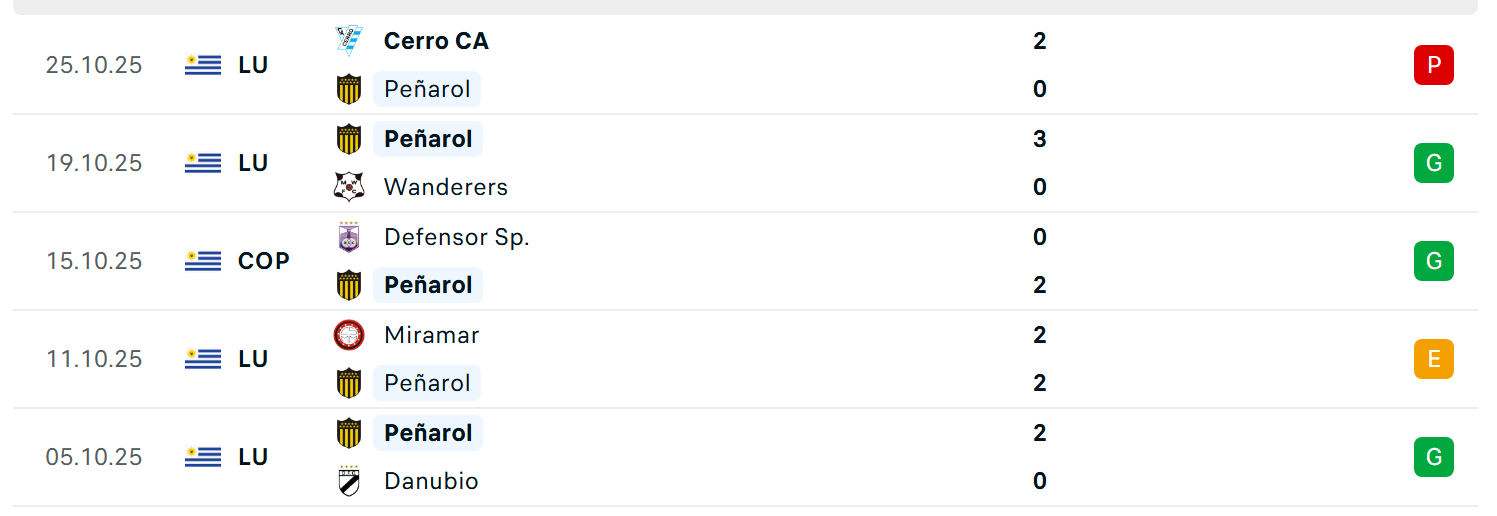Image resolution: width=1497 pixels, height=516 pixels.
Task: Click highlighted Peñarol in the 05.10.25 match
Action: click(x=428, y=433)
